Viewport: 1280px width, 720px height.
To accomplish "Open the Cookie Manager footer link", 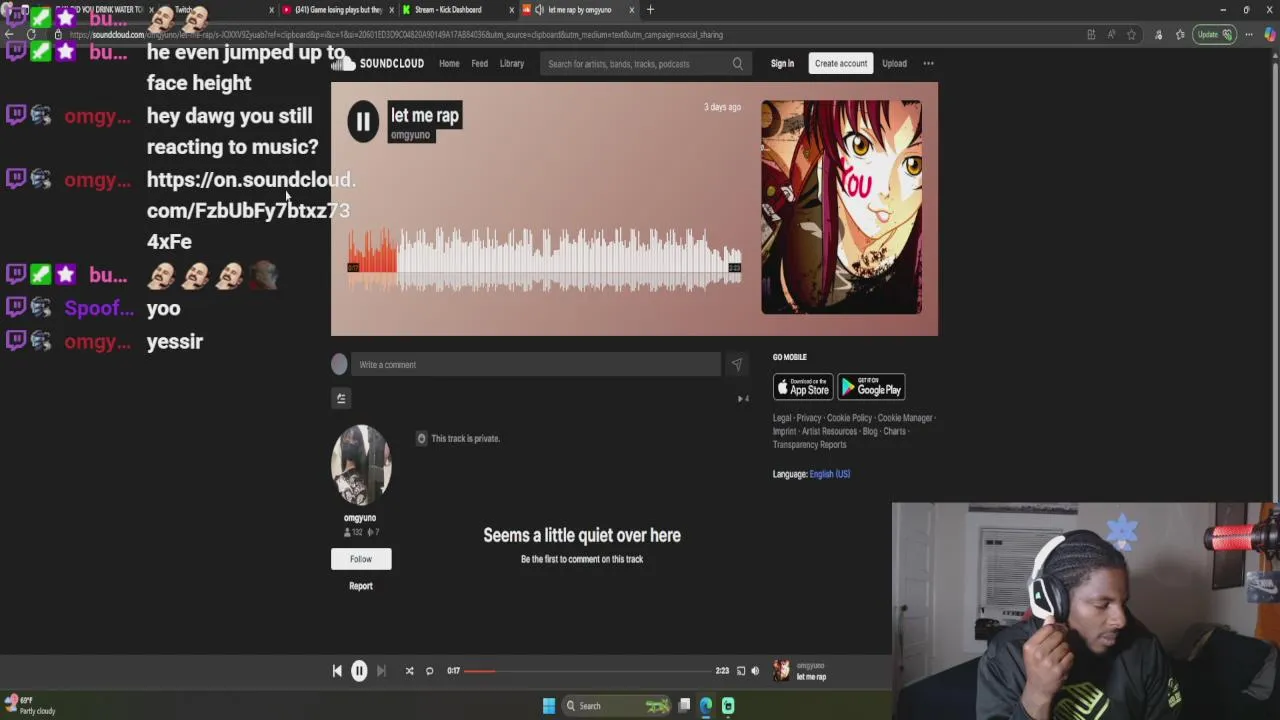I will tap(905, 418).
